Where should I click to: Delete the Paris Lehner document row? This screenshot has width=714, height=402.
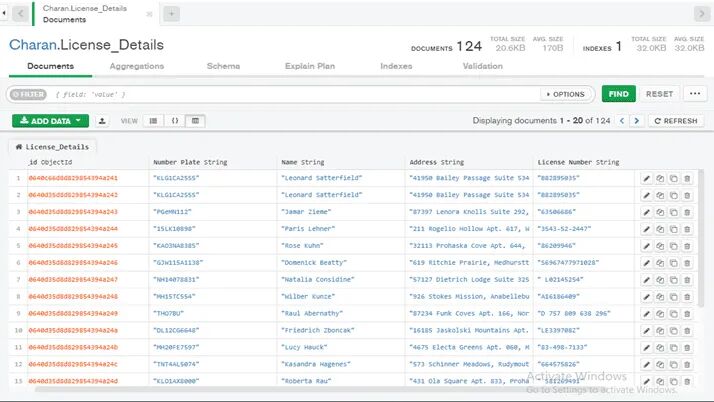point(687,229)
